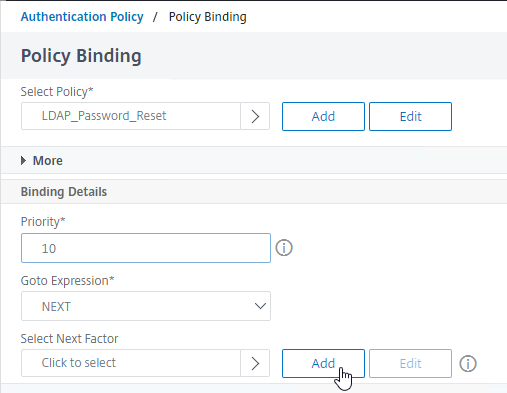Open the next factor picker arrow beside Click to select
Image resolution: width=507 pixels, height=393 pixels.
coord(255,363)
